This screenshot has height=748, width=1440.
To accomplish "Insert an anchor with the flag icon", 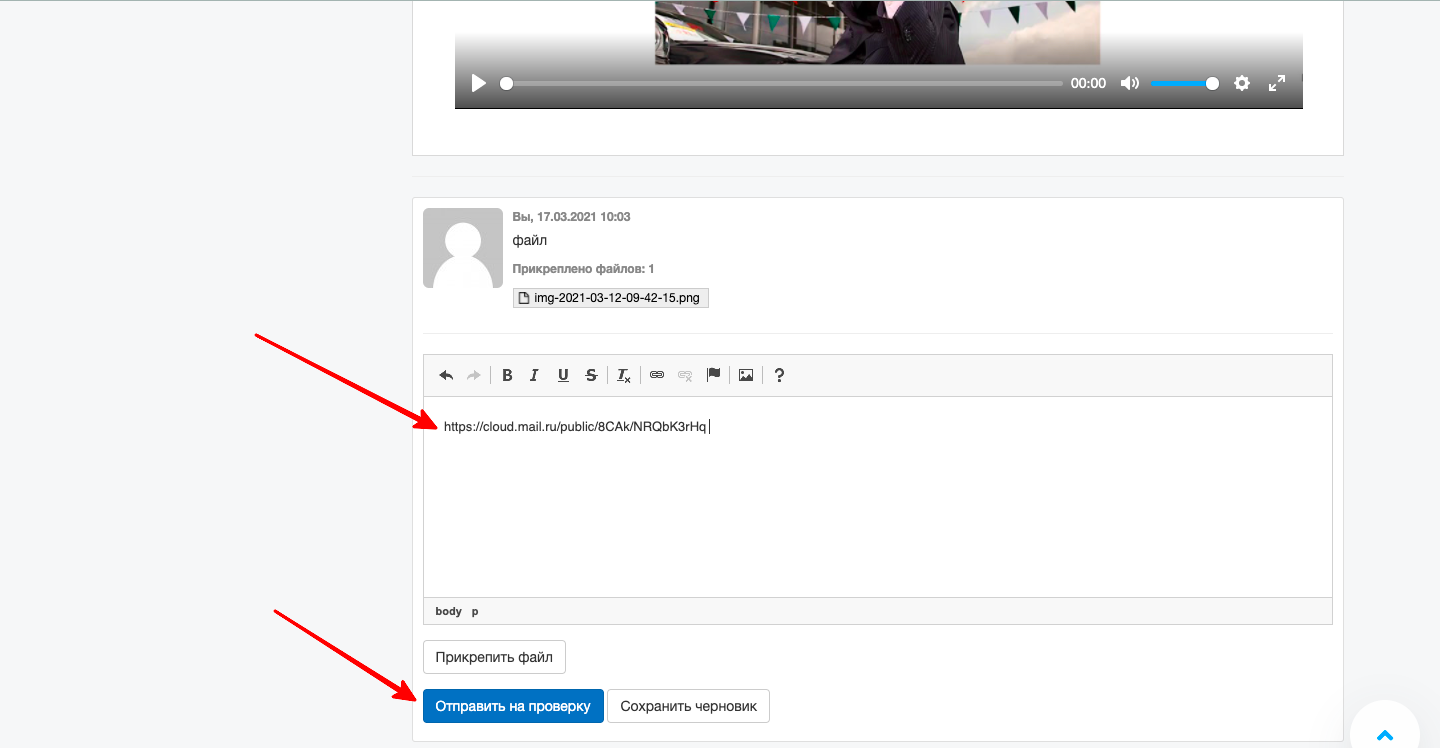I will pyautogui.click(x=713, y=375).
